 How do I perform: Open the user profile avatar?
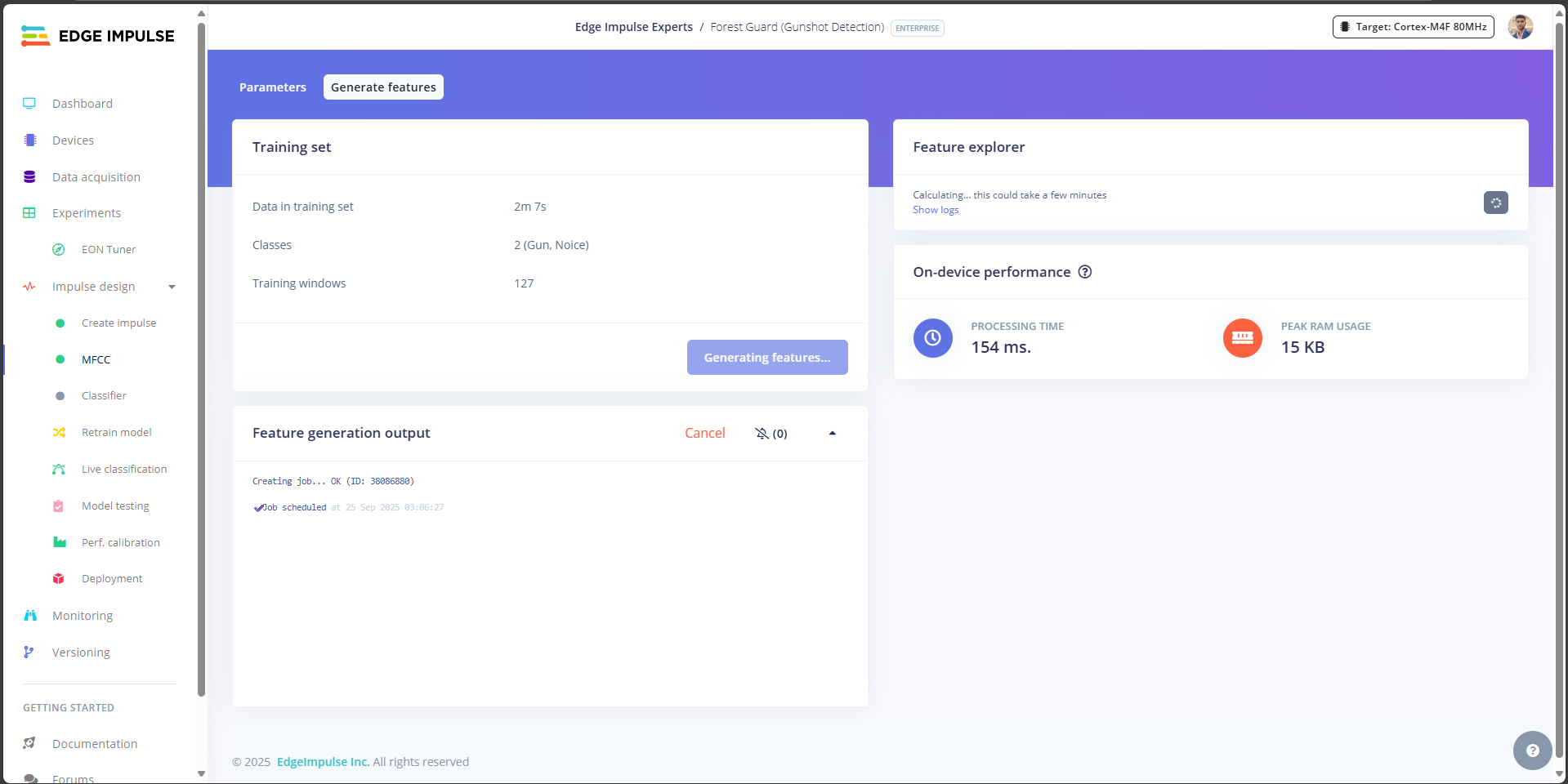pyautogui.click(x=1520, y=27)
